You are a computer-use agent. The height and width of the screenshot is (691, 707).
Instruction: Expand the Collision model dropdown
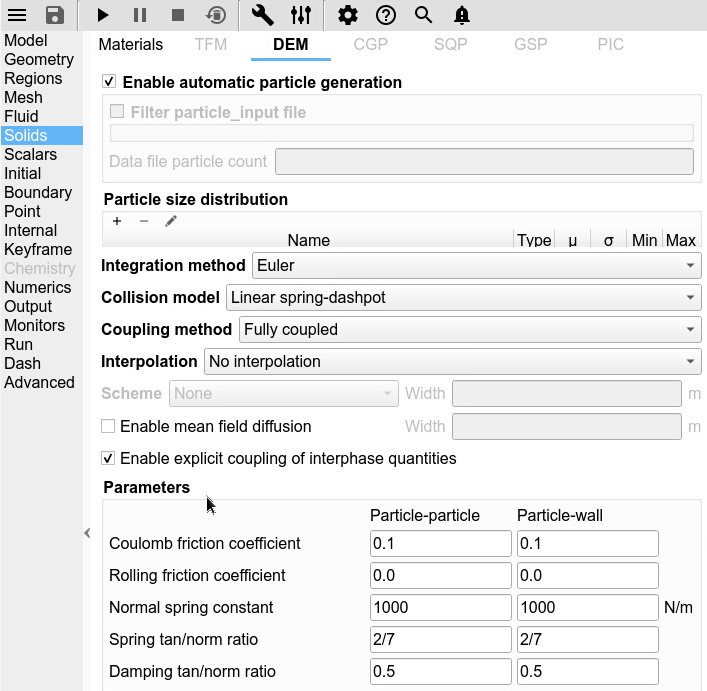tap(462, 298)
